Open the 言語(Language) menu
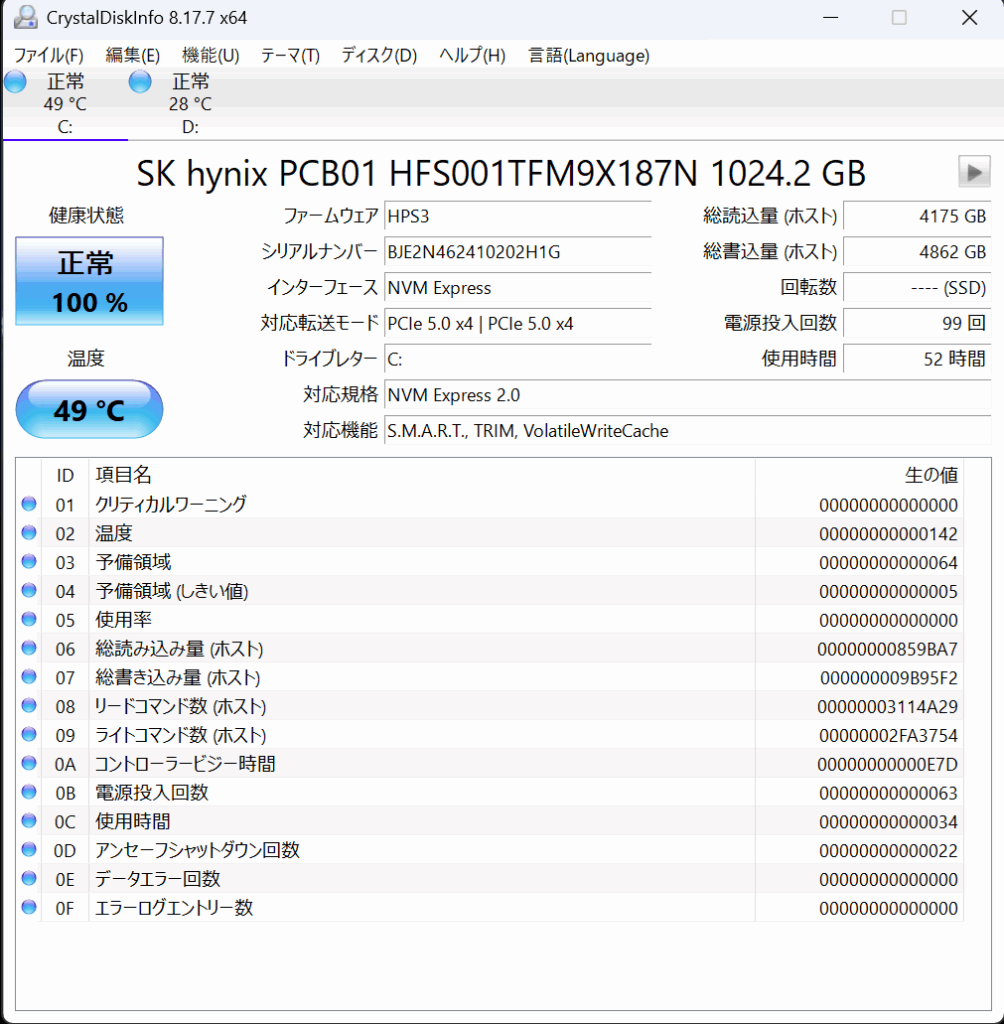Screen dimensions: 1004x1024 click(x=589, y=56)
